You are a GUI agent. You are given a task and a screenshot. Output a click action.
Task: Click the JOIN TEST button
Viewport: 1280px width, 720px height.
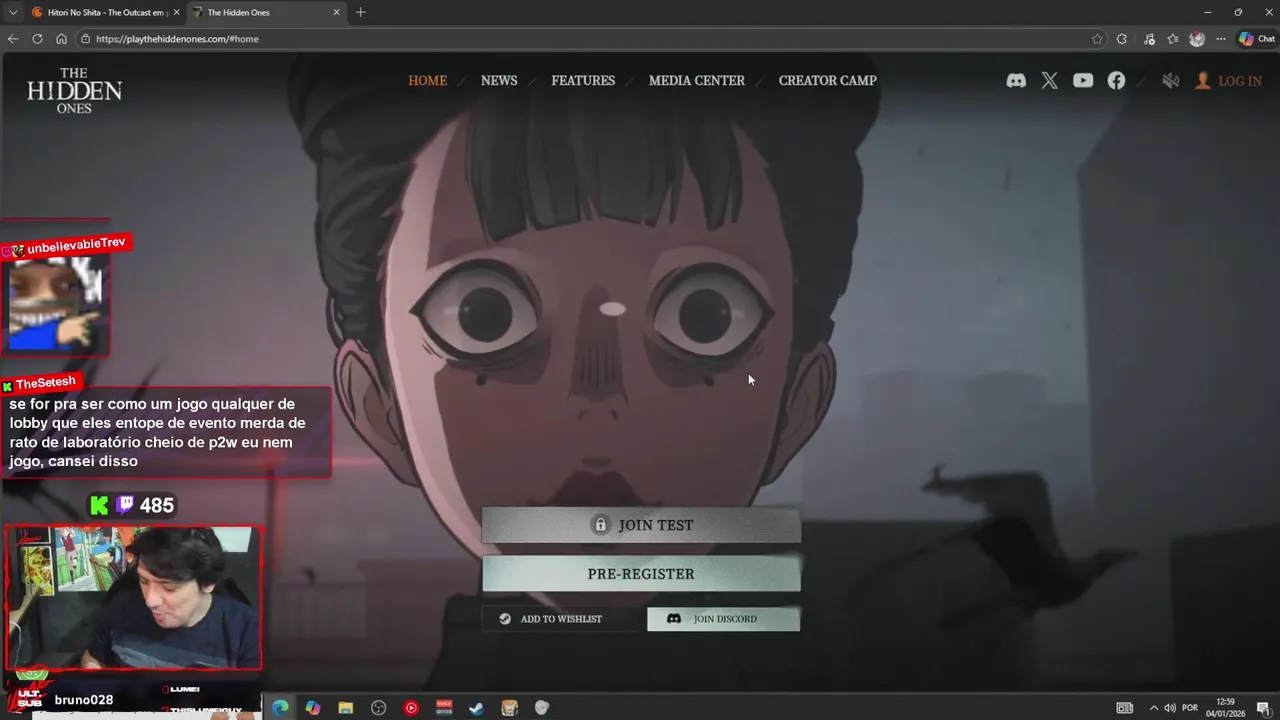641,525
